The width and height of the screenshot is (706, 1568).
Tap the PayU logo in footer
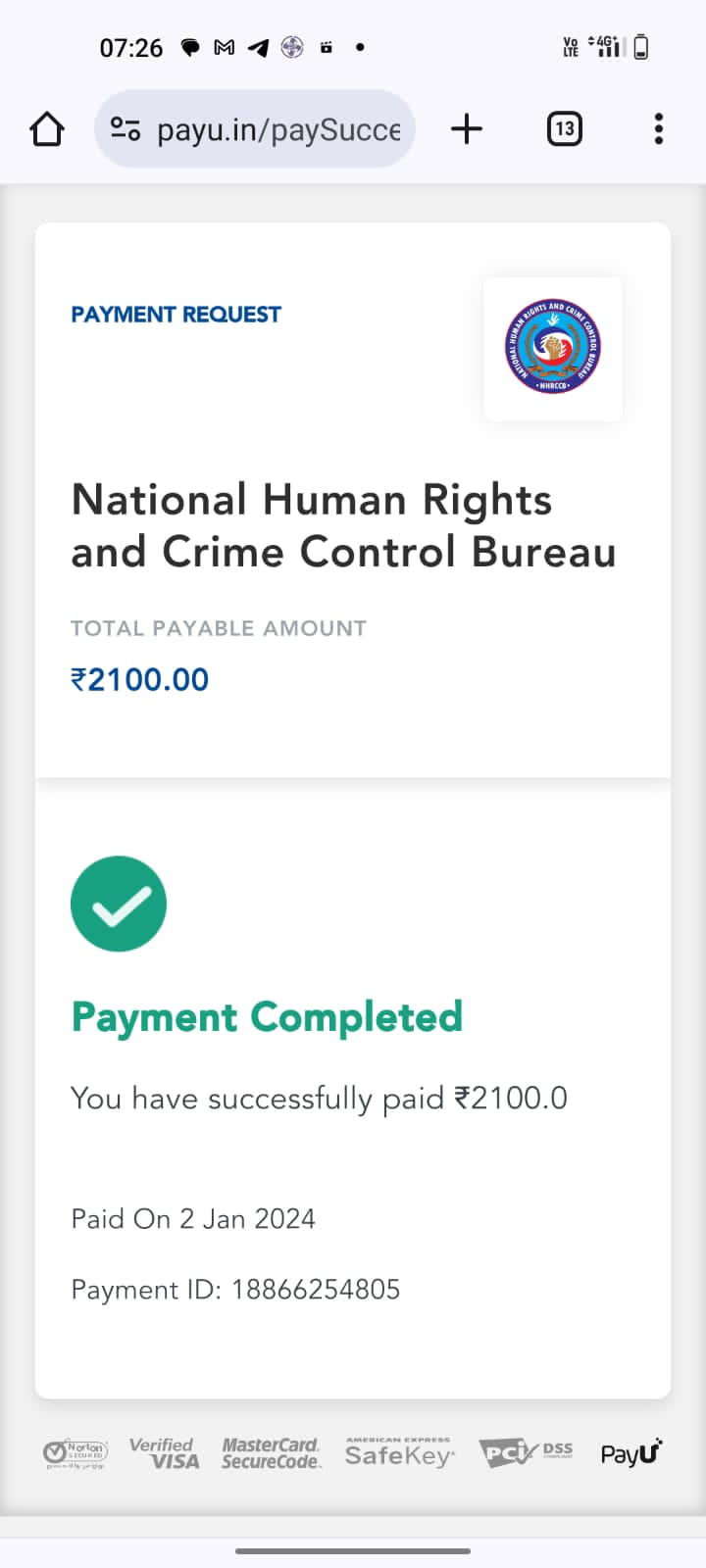coord(631,1452)
